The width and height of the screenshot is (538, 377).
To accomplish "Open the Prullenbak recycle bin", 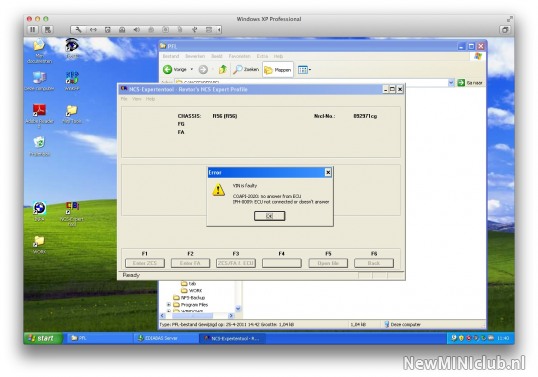I will [39, 146].
